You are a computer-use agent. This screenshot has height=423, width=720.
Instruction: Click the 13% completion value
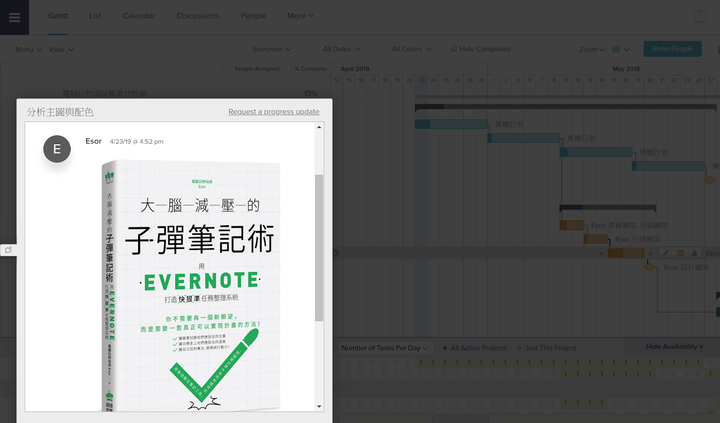click(310, 93)
